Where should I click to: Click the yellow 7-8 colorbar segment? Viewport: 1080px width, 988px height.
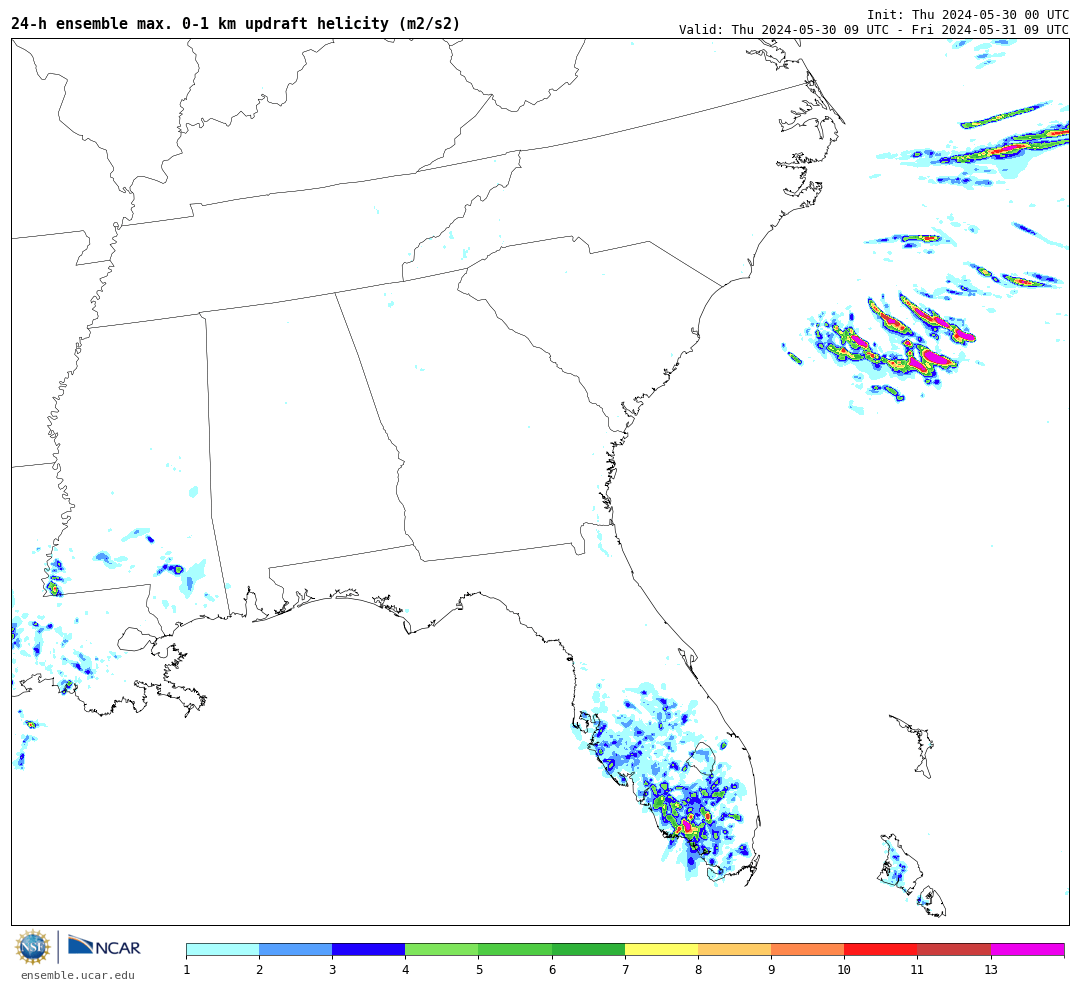661,949
